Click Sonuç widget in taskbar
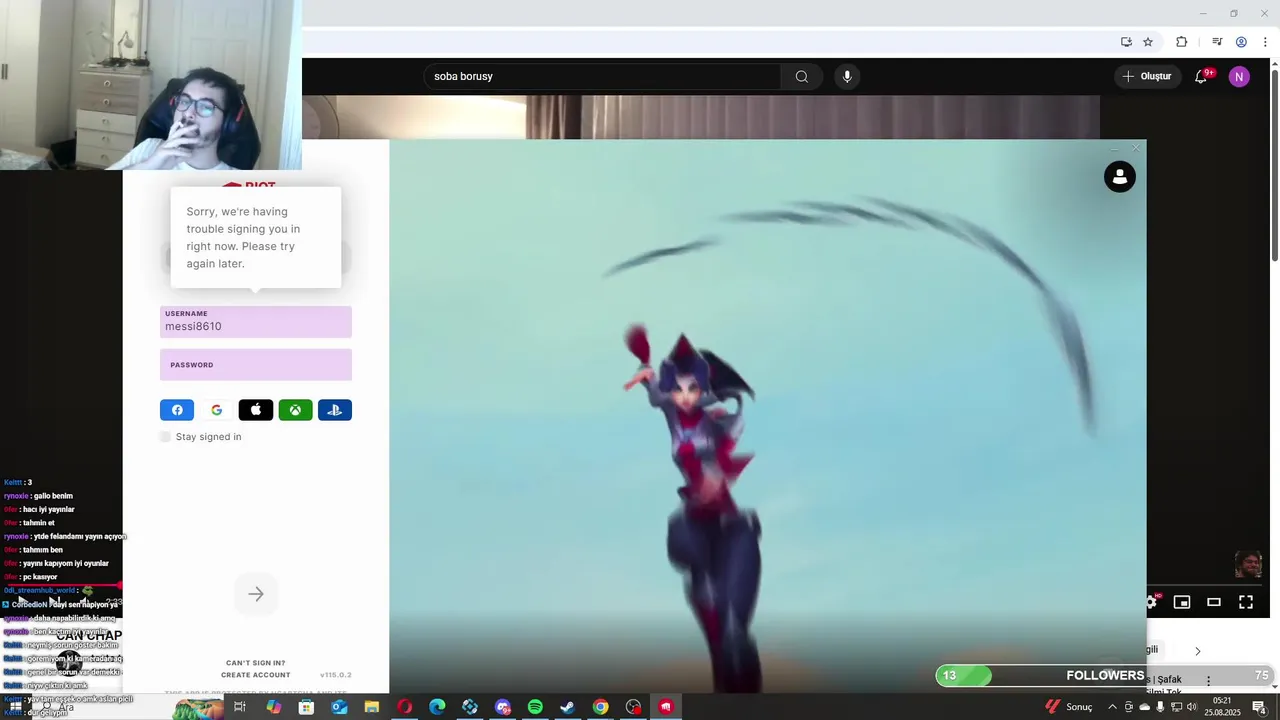This screenshot has width=1280, height=720. 1069,707
